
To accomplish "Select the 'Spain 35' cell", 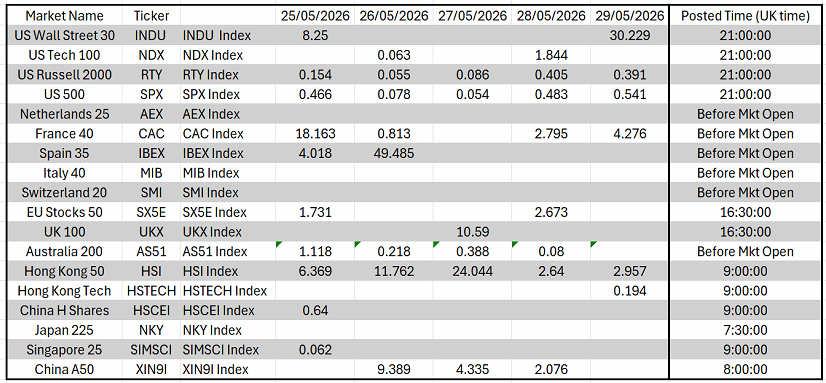I will 65,153.
